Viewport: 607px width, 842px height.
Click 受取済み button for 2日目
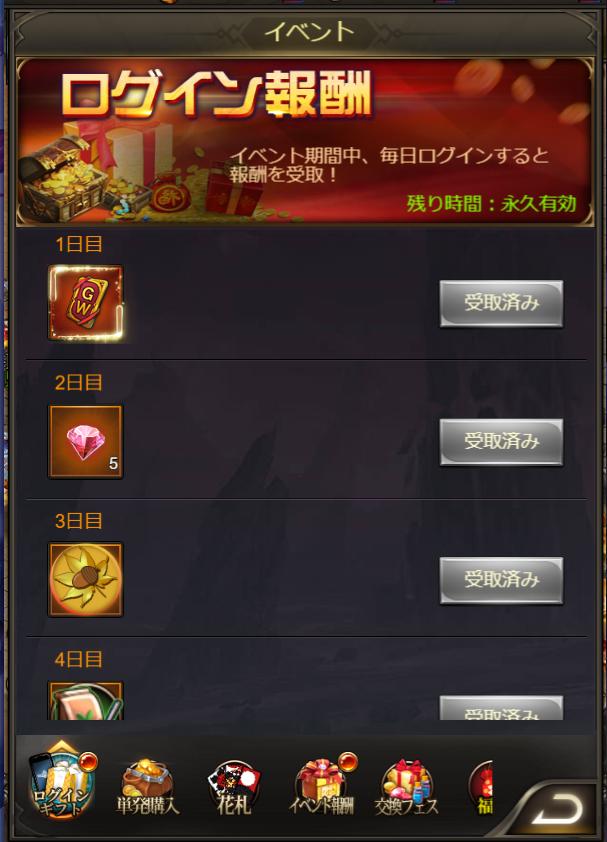coord(501,442)
